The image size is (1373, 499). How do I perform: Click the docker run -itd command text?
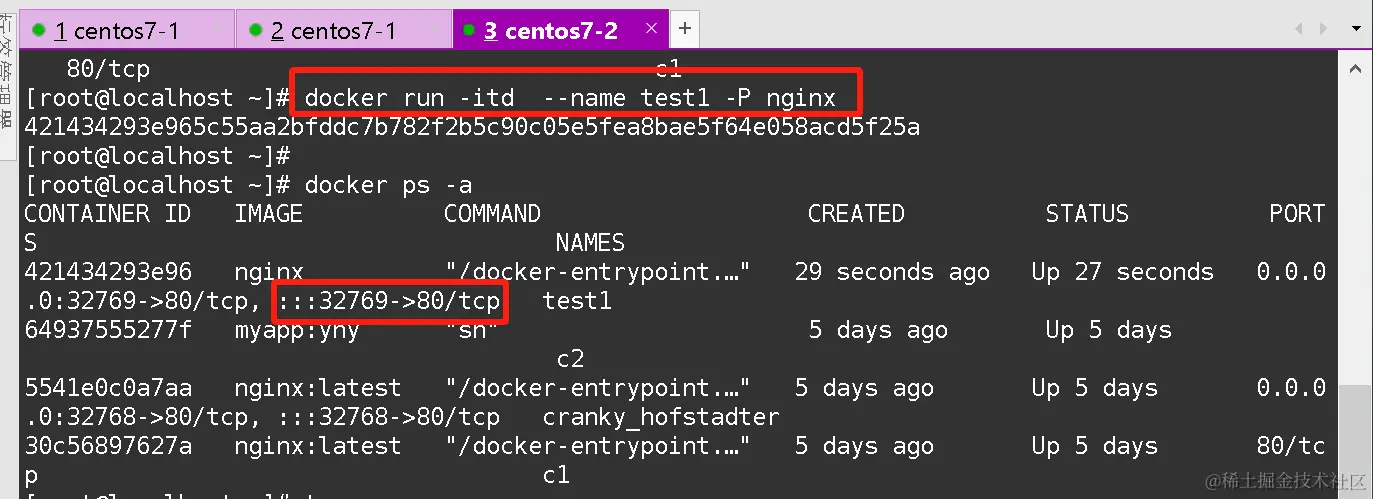(x=570, y=98)
